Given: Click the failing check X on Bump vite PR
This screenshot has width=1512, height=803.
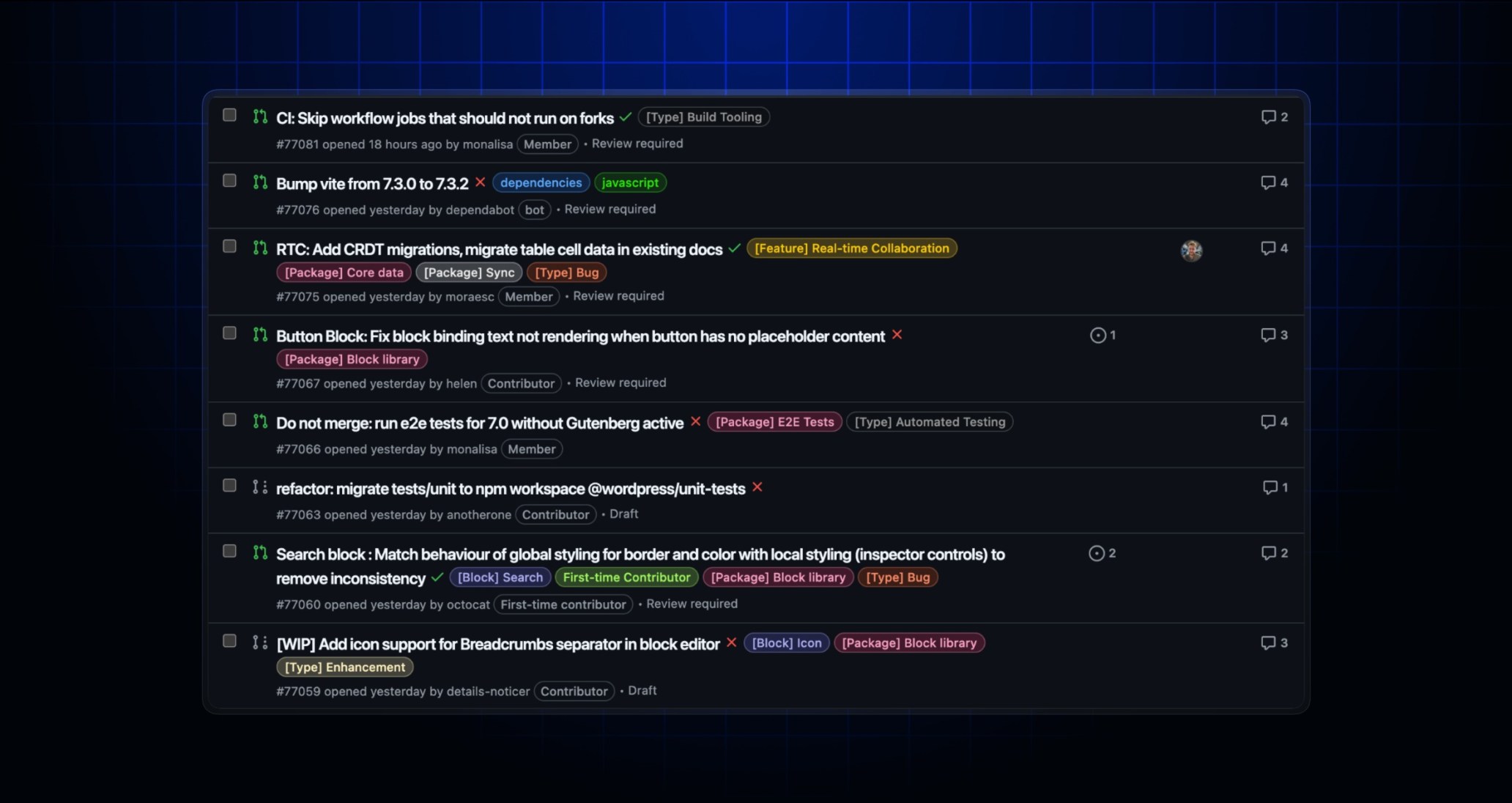Looking at the screenshot, I should (x=481, y=183).
